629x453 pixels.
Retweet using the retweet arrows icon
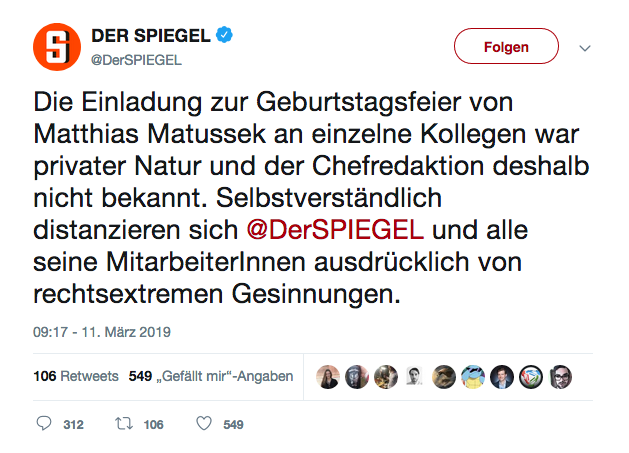(124, 424)
